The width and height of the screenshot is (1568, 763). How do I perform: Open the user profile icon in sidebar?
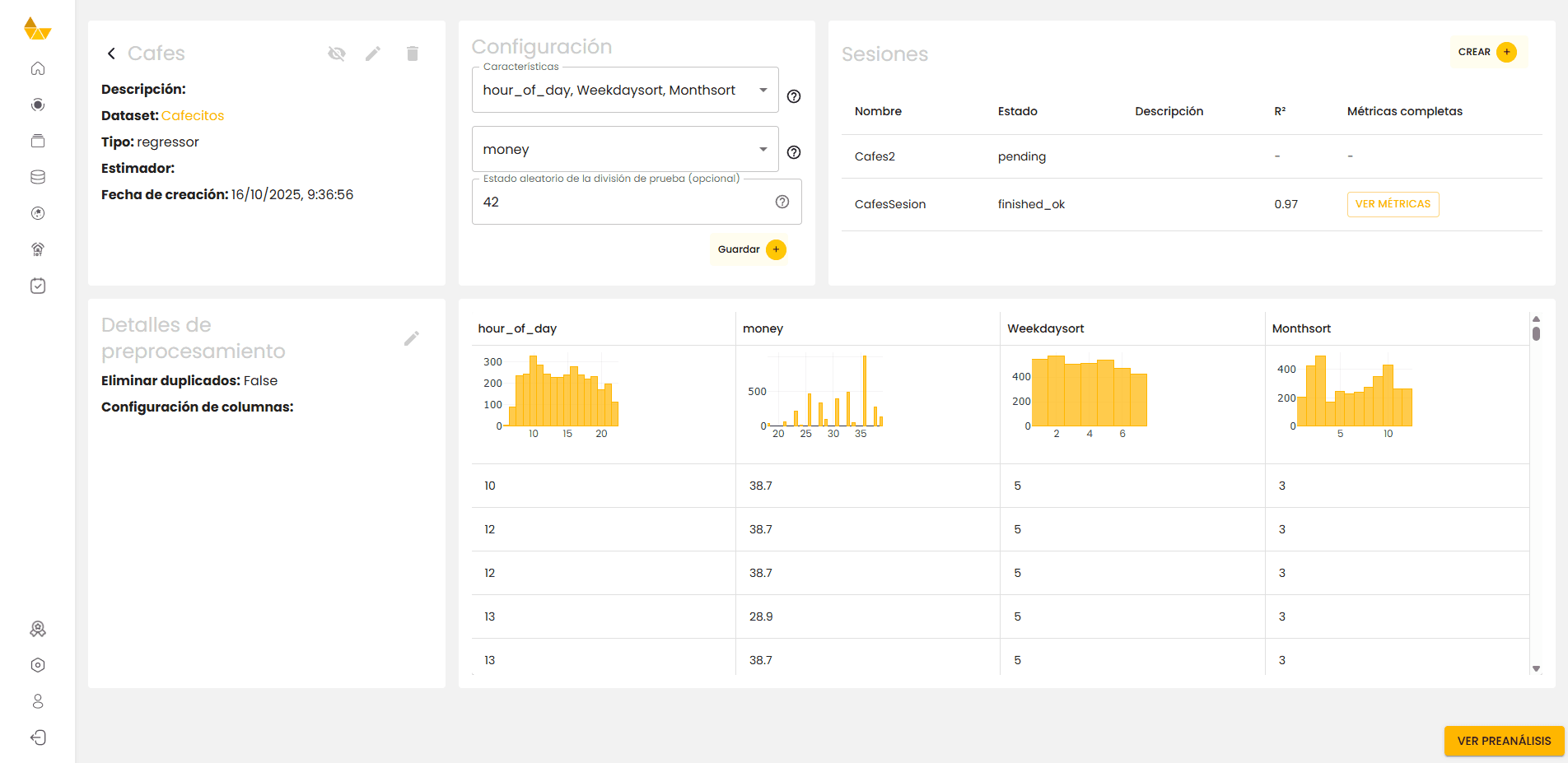point(38,701)
